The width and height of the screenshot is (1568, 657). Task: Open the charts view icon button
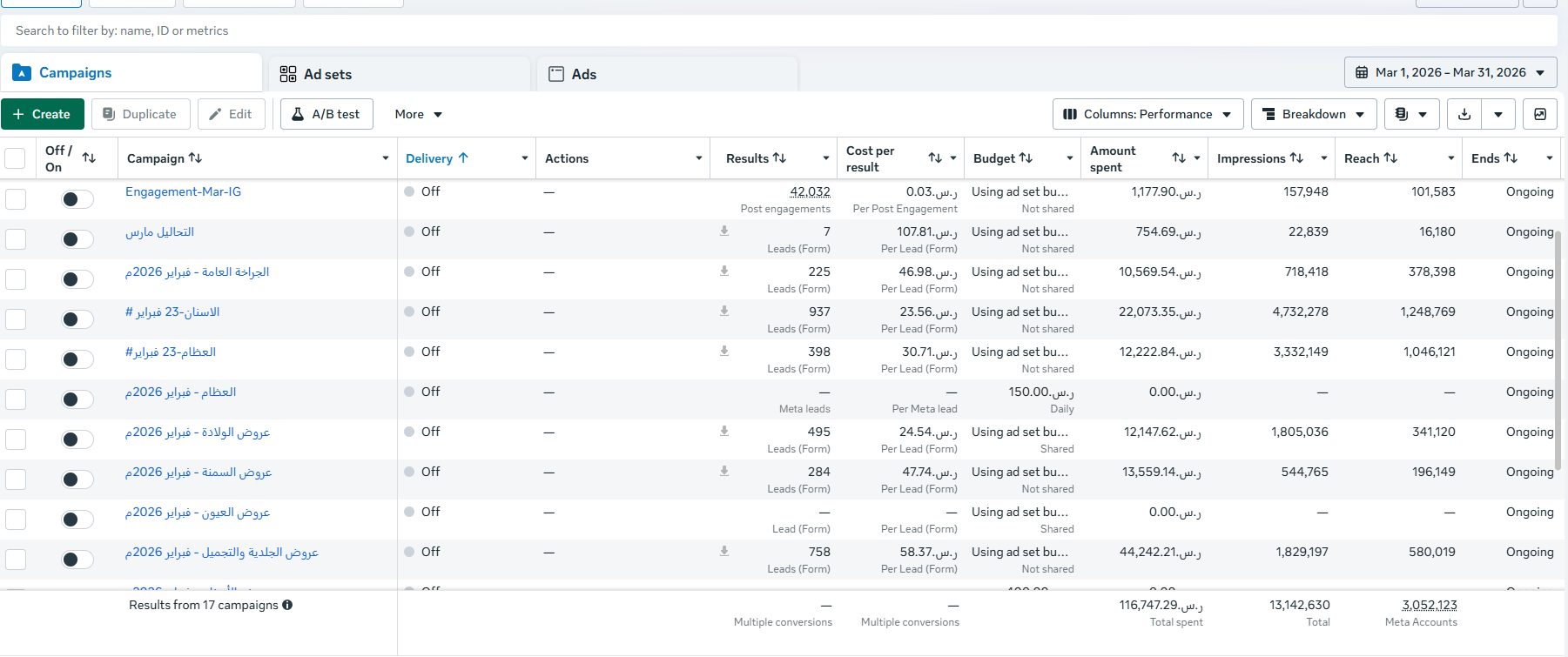(1540, 114)
